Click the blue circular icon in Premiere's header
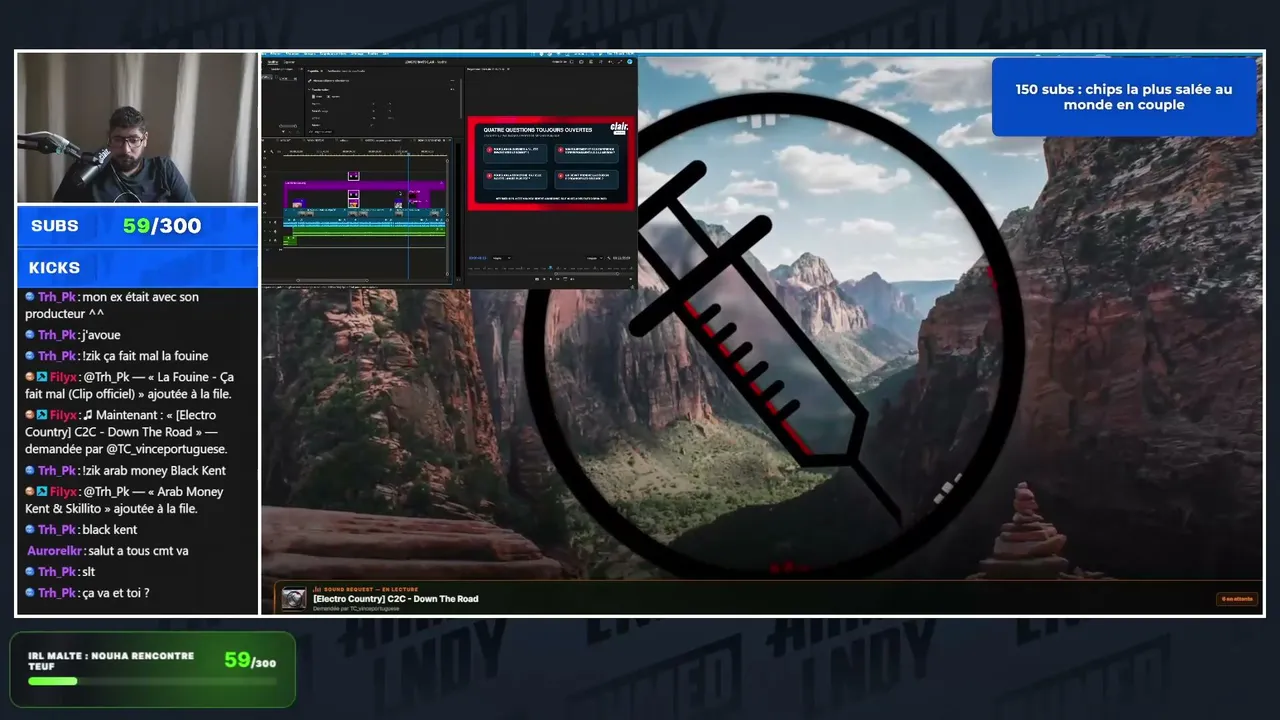Viewport: 1280px width, 720px height. tap(631, 62)
